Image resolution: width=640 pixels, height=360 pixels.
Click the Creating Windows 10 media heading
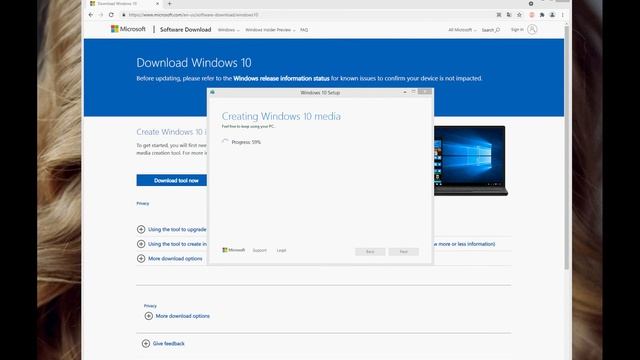[281, 116]
